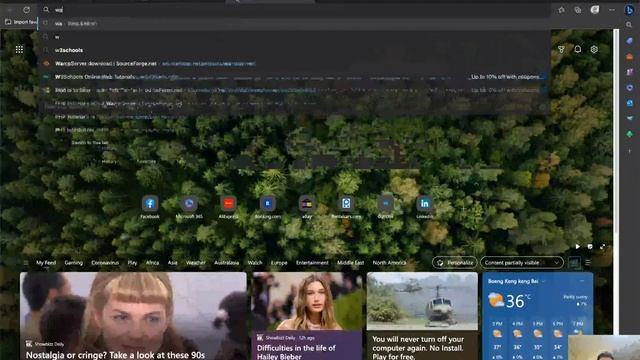This screenshot has height=360, width=640.
Task: Open the Favorites star icon in toolbar
Action: pos(562,10)
